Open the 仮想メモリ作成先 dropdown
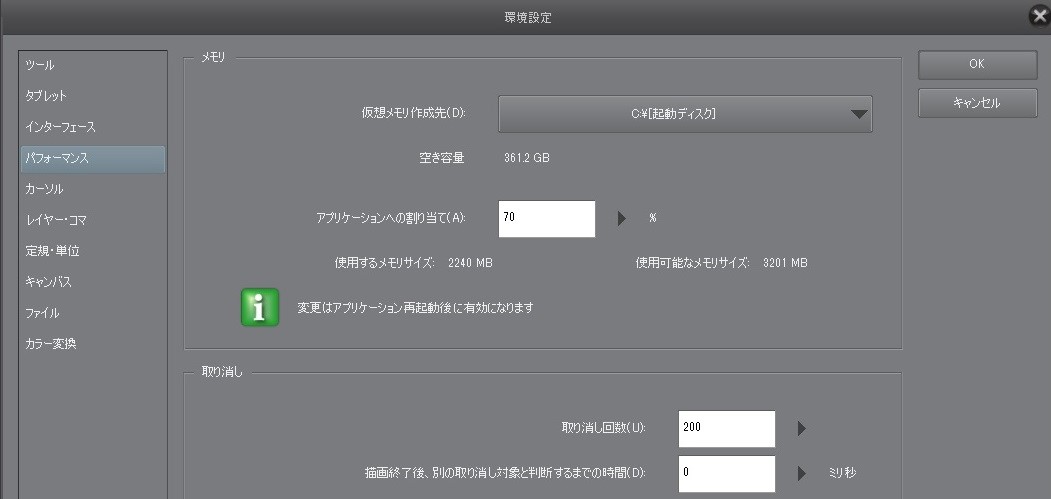Image resolution: width=1051 pixels, height=499 pixels. pos(685,114)
